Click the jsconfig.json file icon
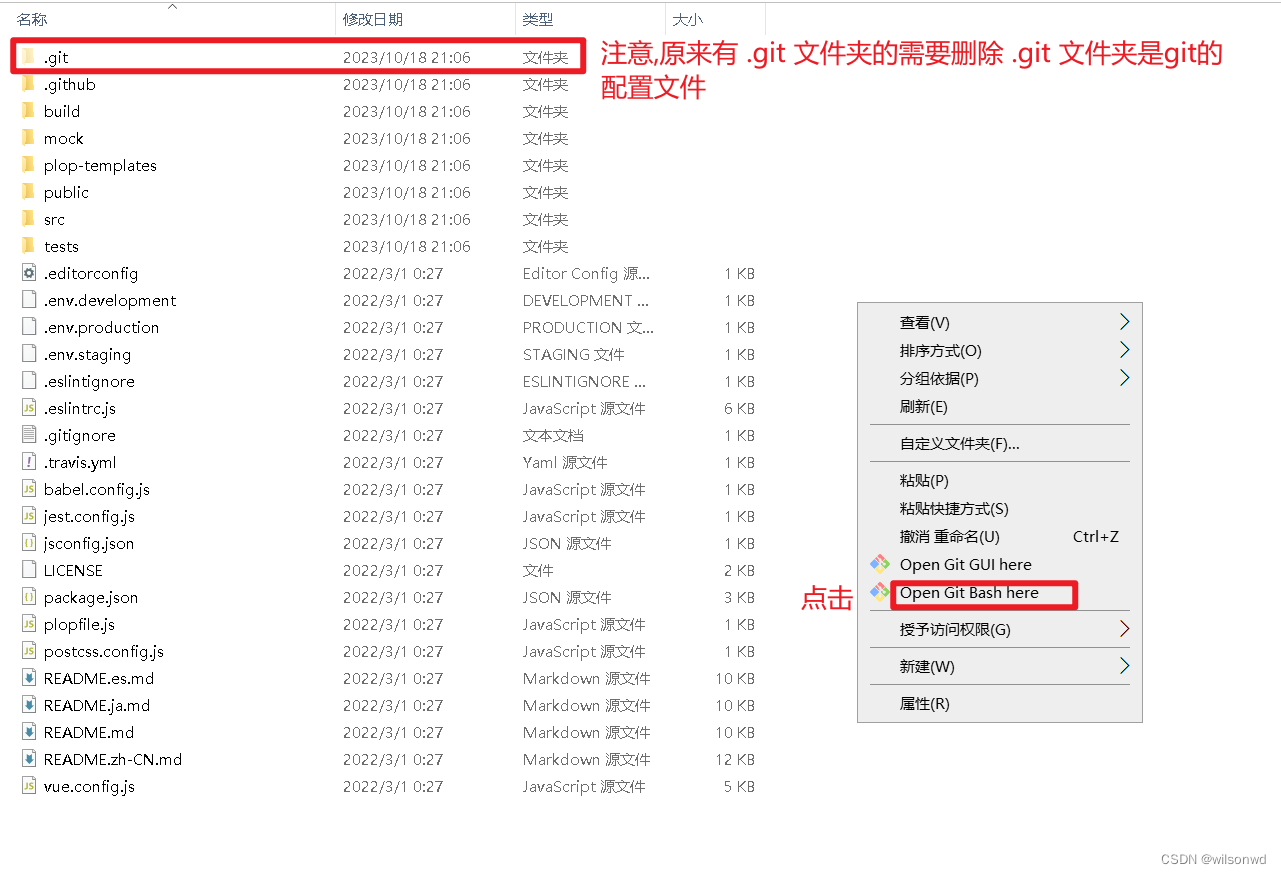Viewport: 1281px width, 874px height. 28,543
